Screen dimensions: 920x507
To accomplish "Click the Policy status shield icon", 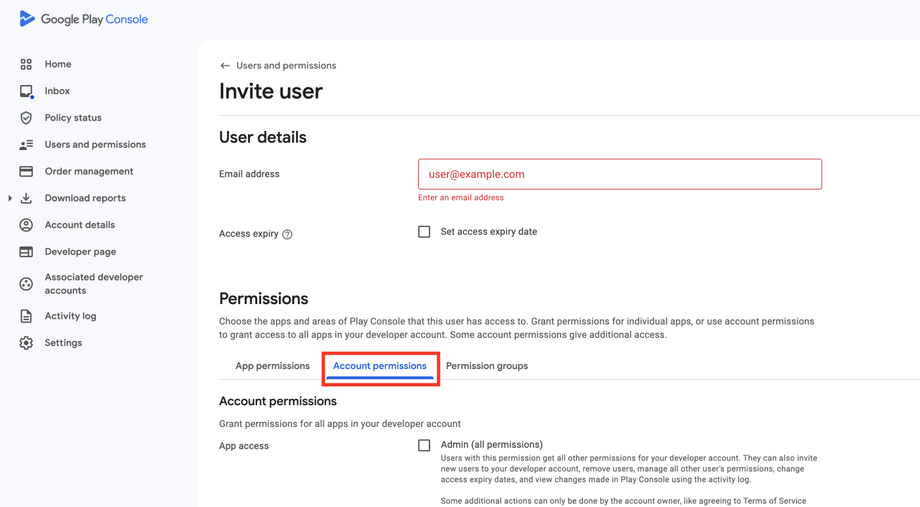I will click(x=26, y=118).
